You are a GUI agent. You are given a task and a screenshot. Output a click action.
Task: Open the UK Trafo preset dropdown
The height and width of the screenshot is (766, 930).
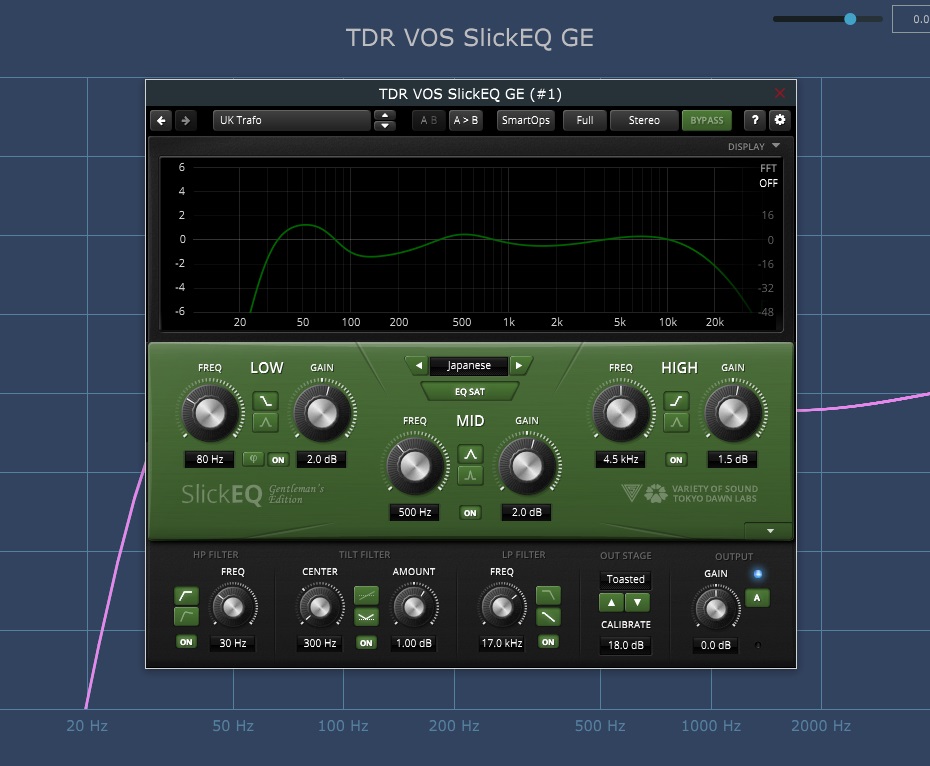[291, 120]
